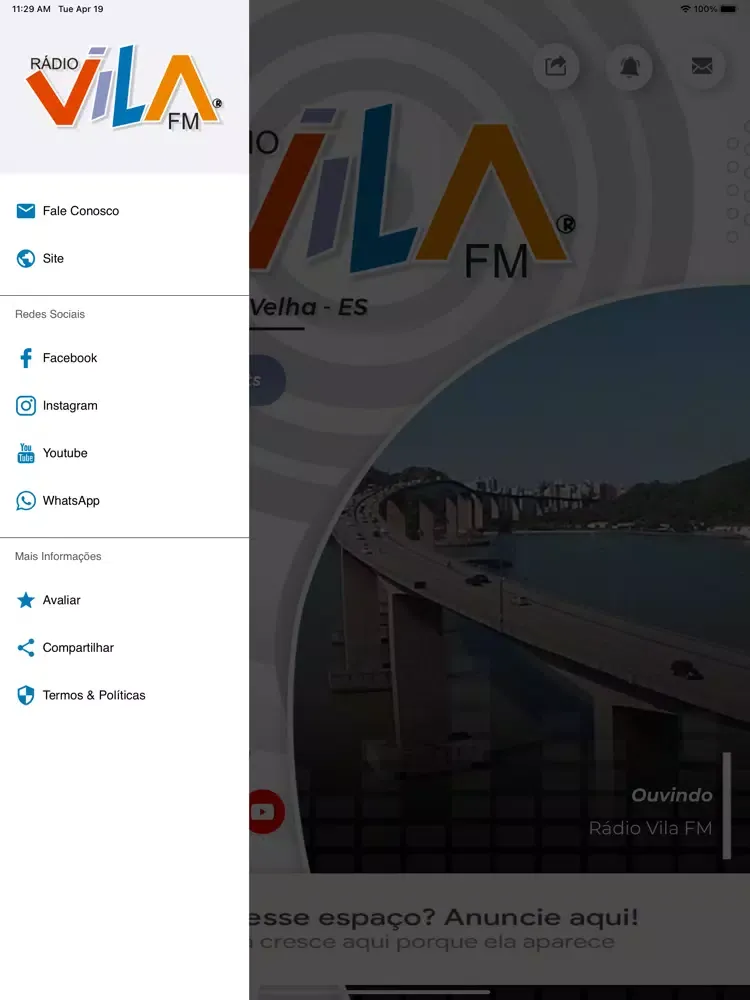Tap the share button in top bar
Image resolution: width=750 pixels, height=1000 pixels.
556,66
